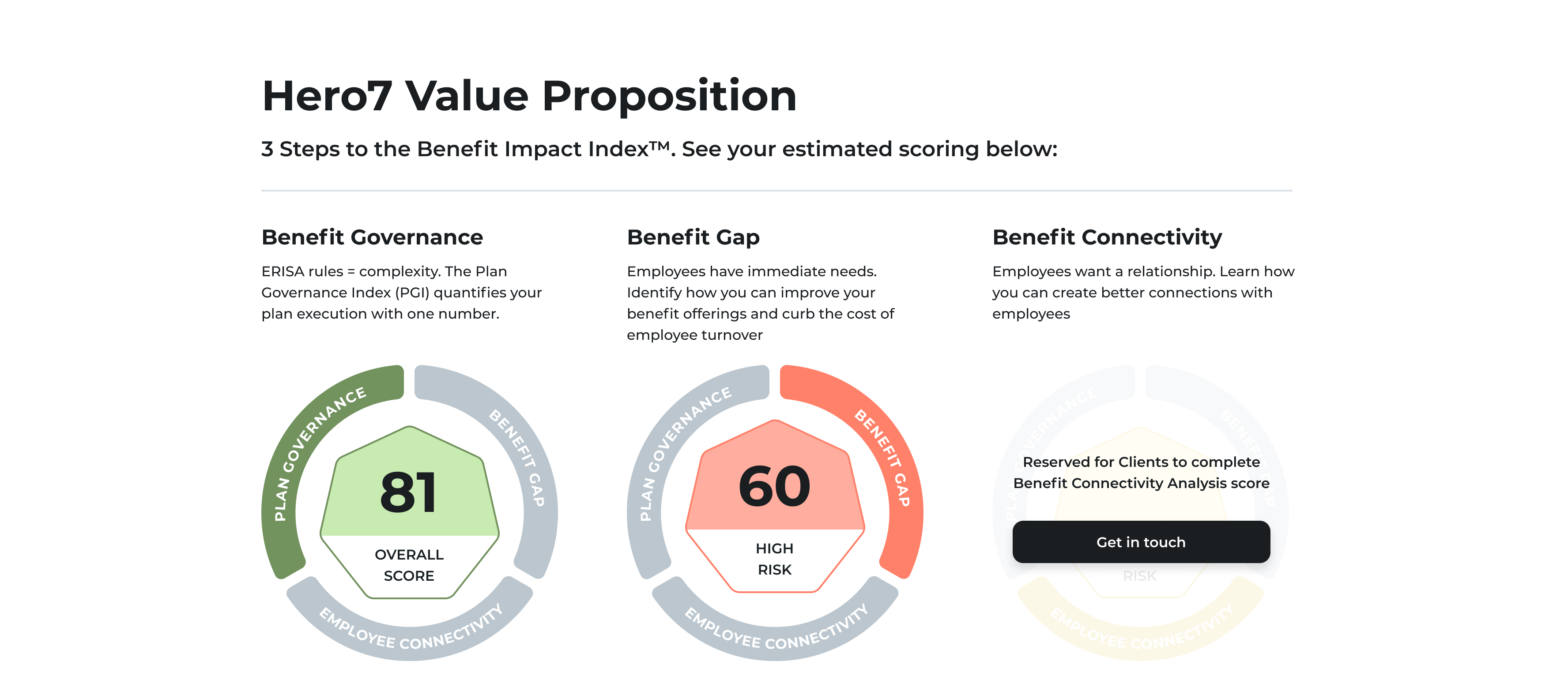This screenshot has width=1568, height=699.
Task: Click the employee turnover description paragraph
Action: (x=760, y=302)
